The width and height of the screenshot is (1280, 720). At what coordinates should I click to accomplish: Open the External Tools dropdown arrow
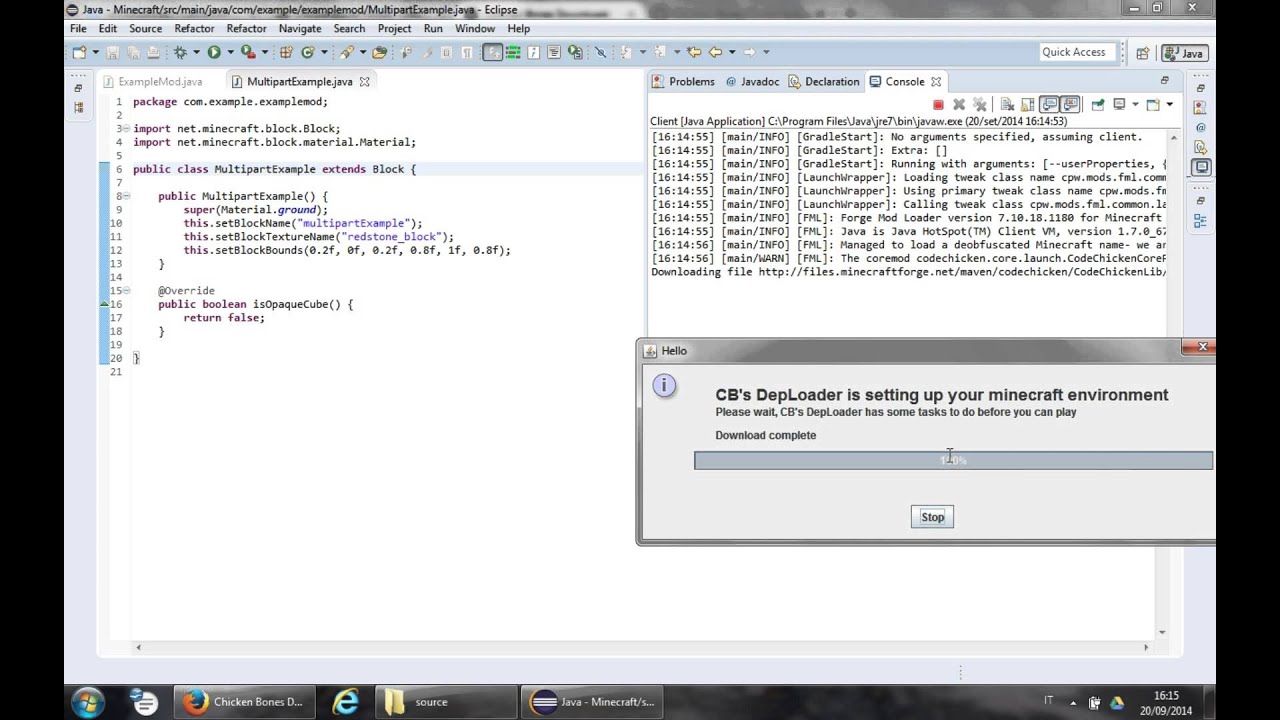[x=265, y=52]
